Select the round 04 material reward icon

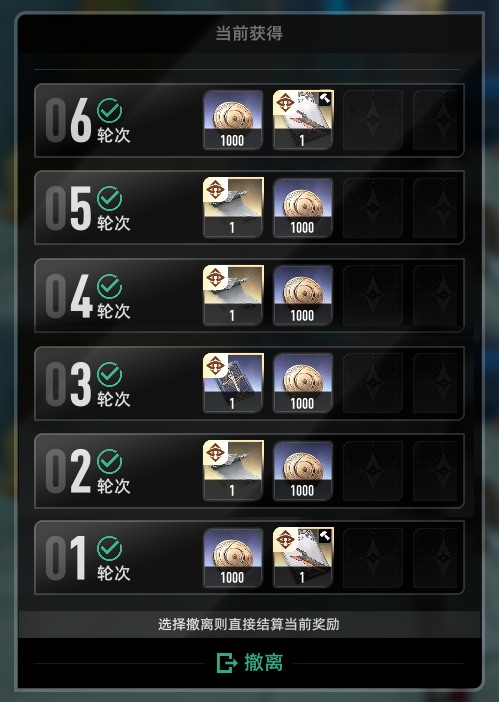pyautogui.click(x=233, y=295)
